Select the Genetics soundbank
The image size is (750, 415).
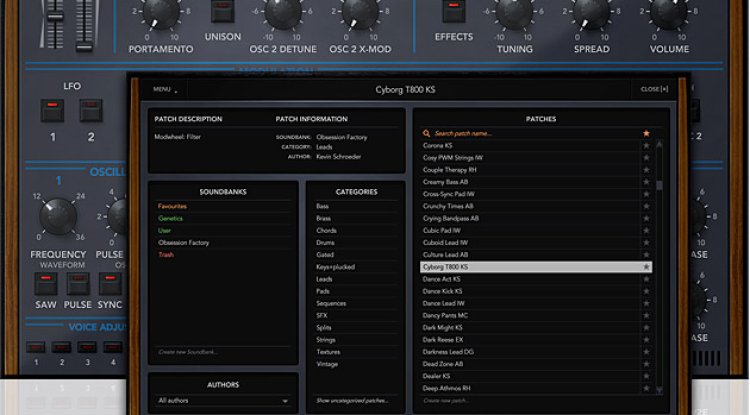[x=170, y=218]
